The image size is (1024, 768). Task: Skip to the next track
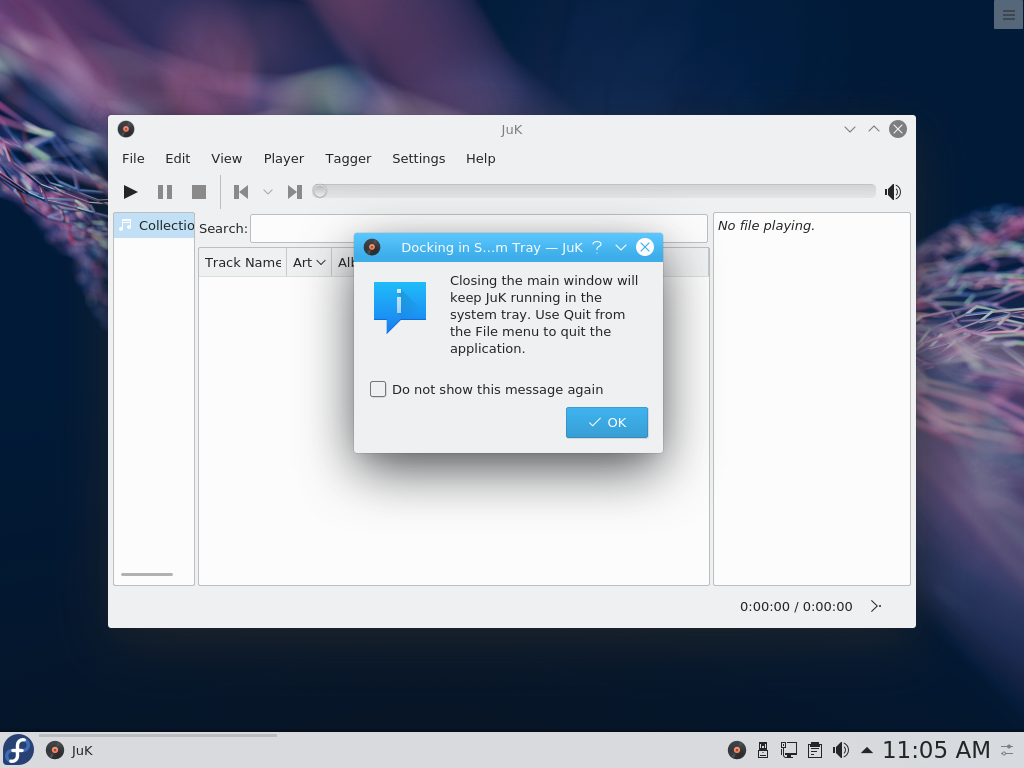(x=295, y=192)
